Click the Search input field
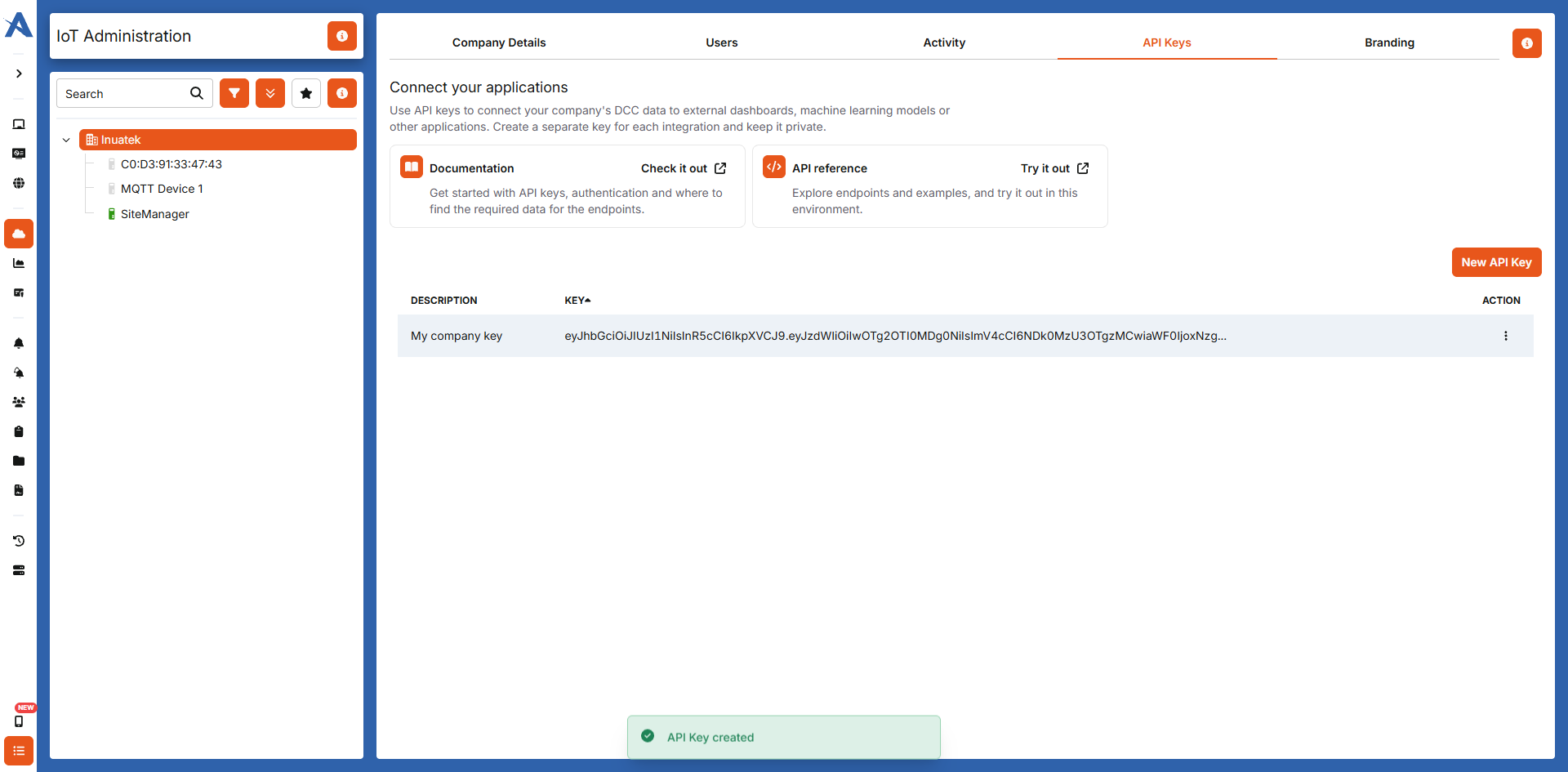Viewport: 1568px width, 772px height. tap(124, 93)
